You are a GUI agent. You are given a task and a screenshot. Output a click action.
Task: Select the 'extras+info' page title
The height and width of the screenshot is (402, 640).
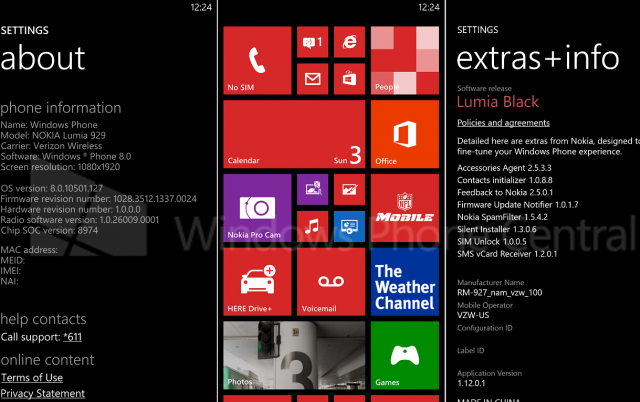point(538,58)
